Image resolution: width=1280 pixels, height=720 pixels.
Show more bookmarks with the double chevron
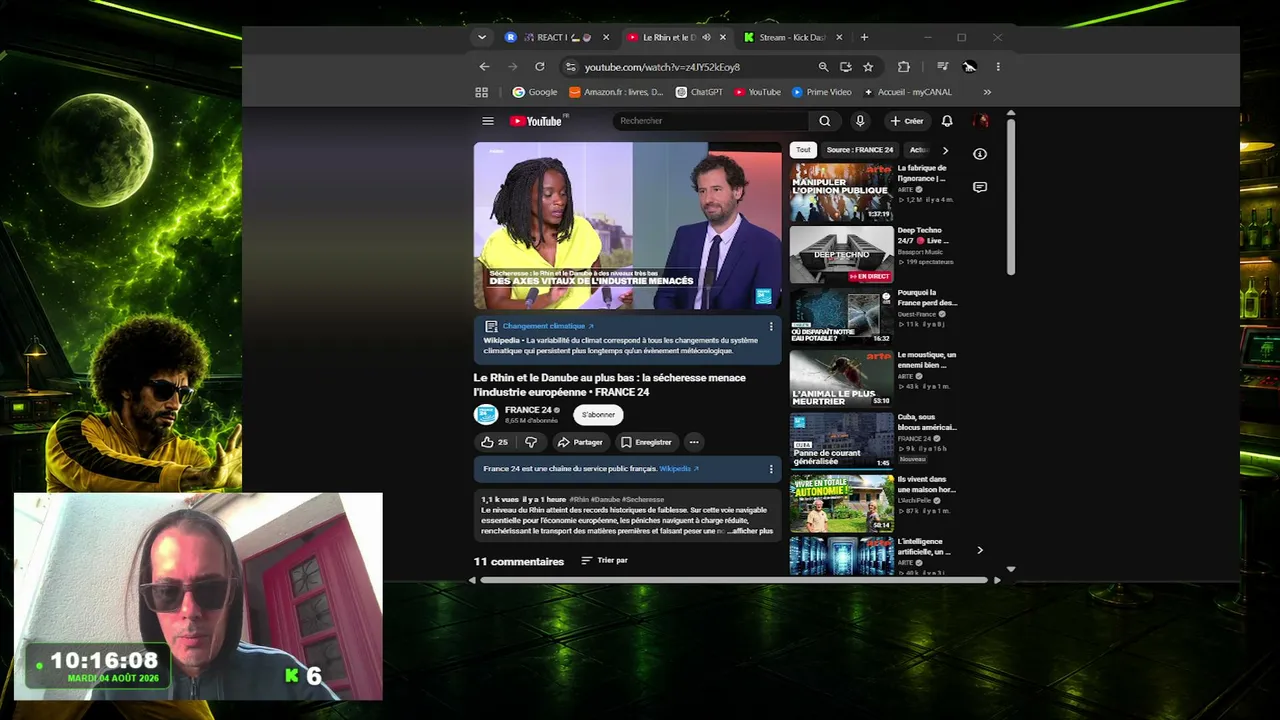(987, 92)
